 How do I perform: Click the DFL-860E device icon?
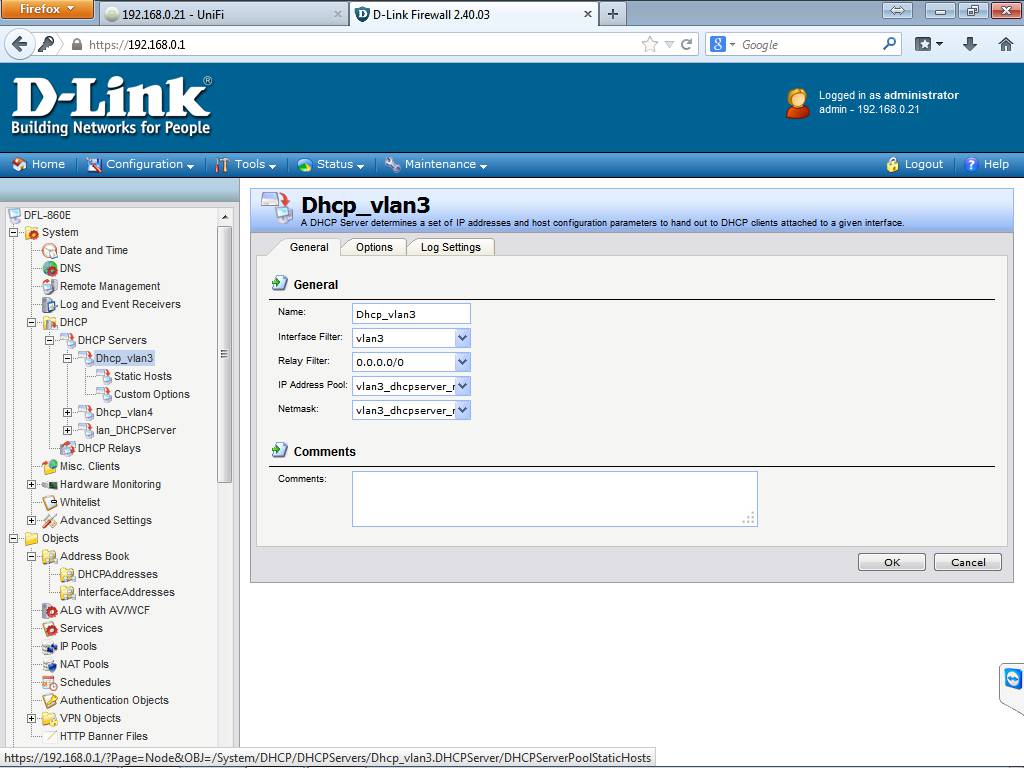[14, 216]
